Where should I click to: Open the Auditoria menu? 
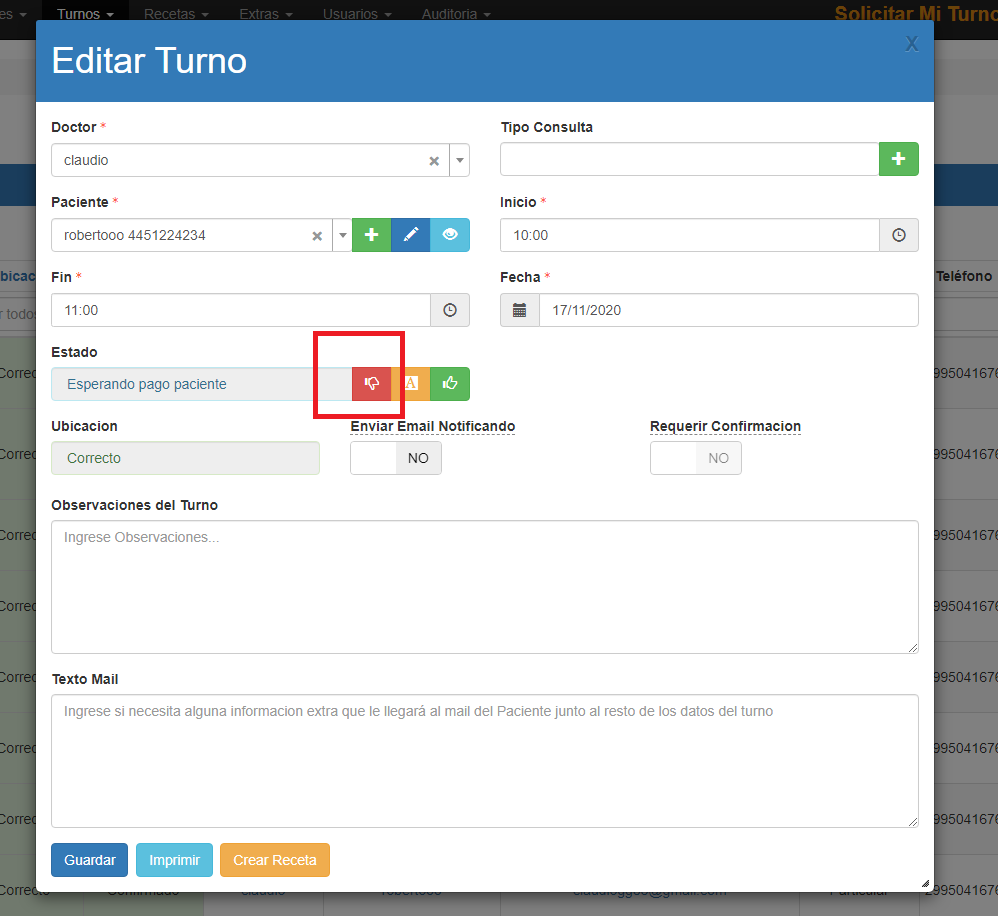pos(456,14)
